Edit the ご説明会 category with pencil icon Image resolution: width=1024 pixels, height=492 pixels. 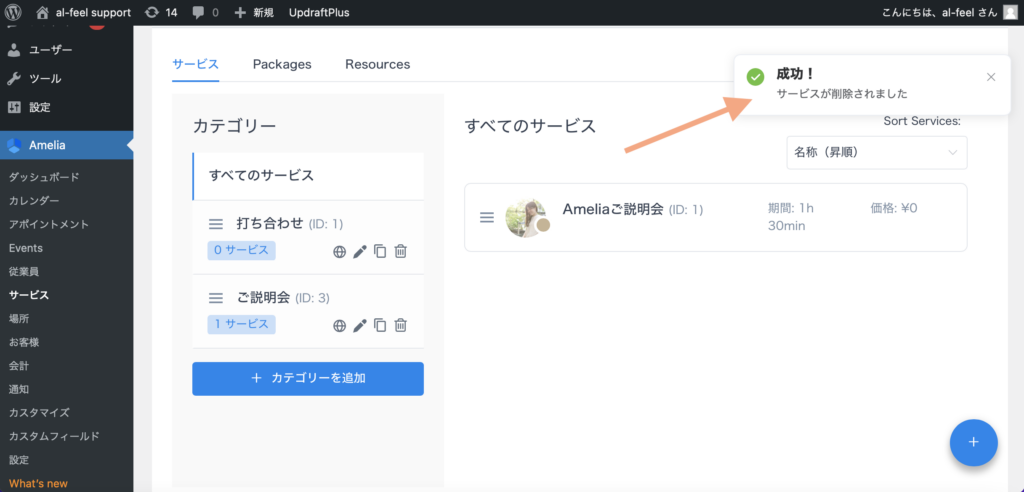360,325
